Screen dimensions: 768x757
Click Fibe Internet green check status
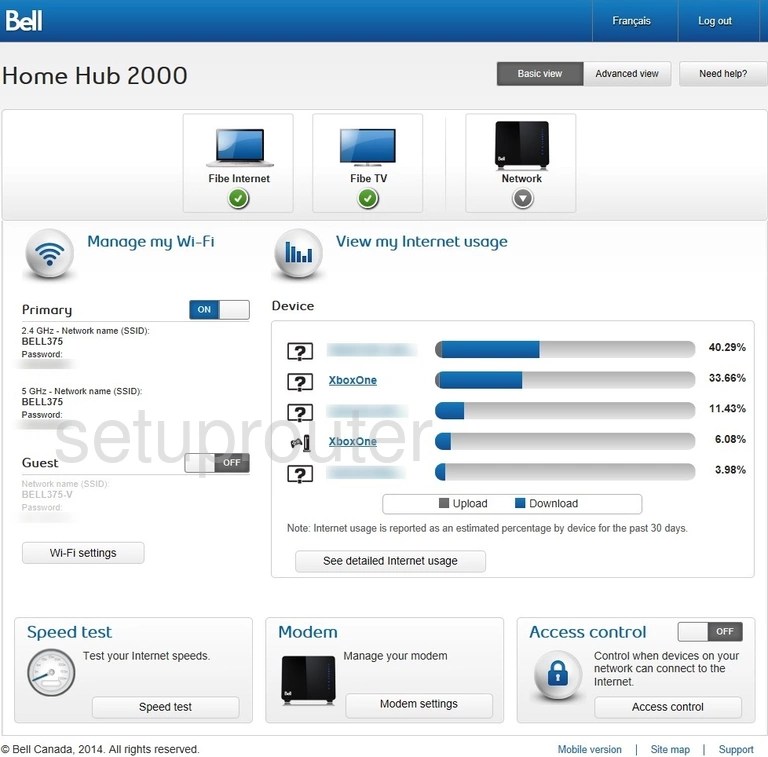click(x=239, y=199)
